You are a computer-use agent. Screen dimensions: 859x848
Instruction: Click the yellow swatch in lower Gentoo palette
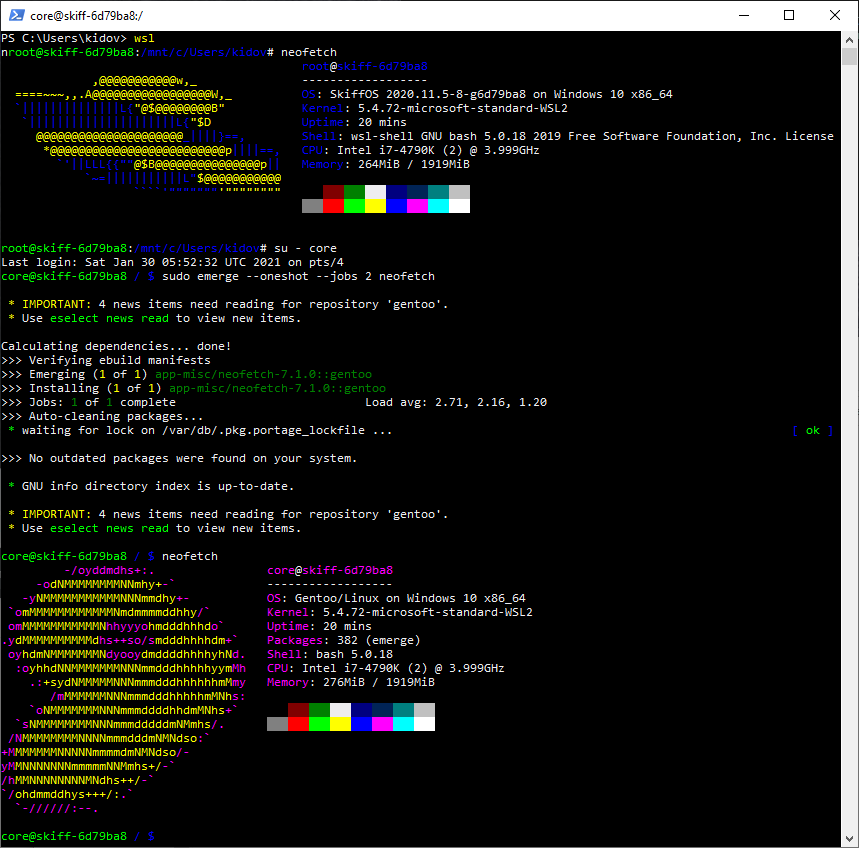(x=340, y=724)
